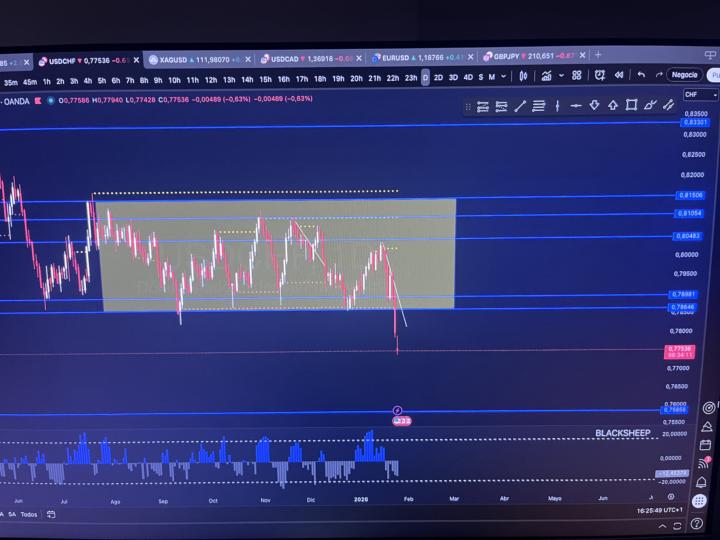Switch to the XAGUSD tab
The height and width of the screenshot is (540, 720).
pyautogui.click(x=197, y=60)
